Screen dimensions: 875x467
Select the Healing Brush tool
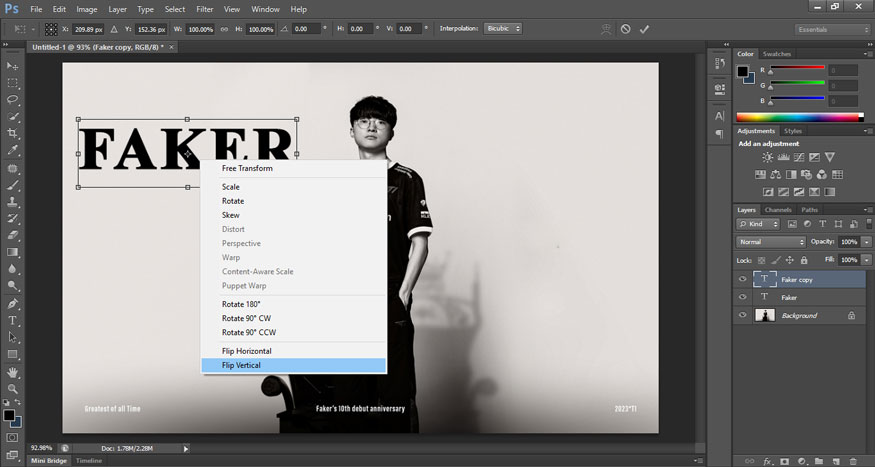[x=12, y=168]
